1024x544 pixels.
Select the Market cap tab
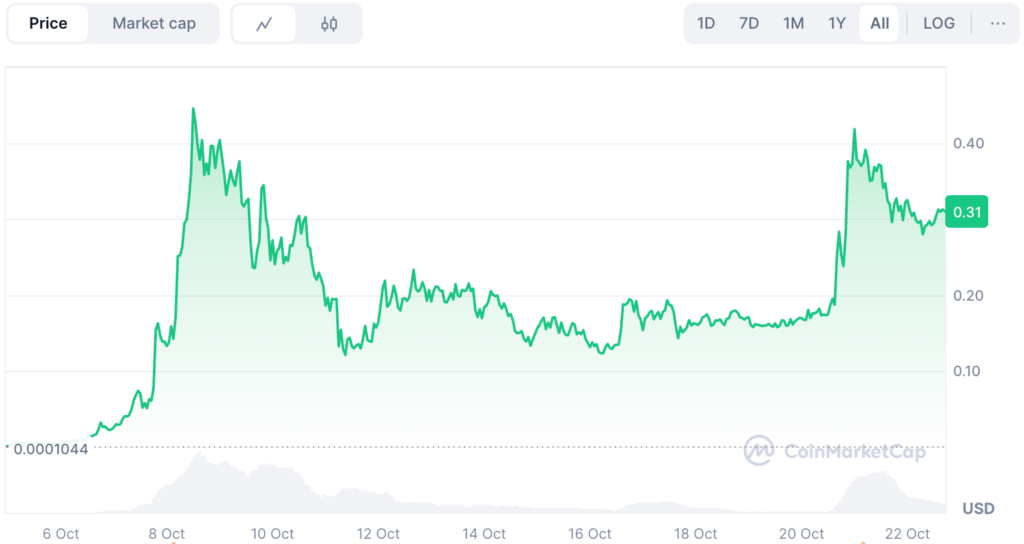click(x=154, y=23)
